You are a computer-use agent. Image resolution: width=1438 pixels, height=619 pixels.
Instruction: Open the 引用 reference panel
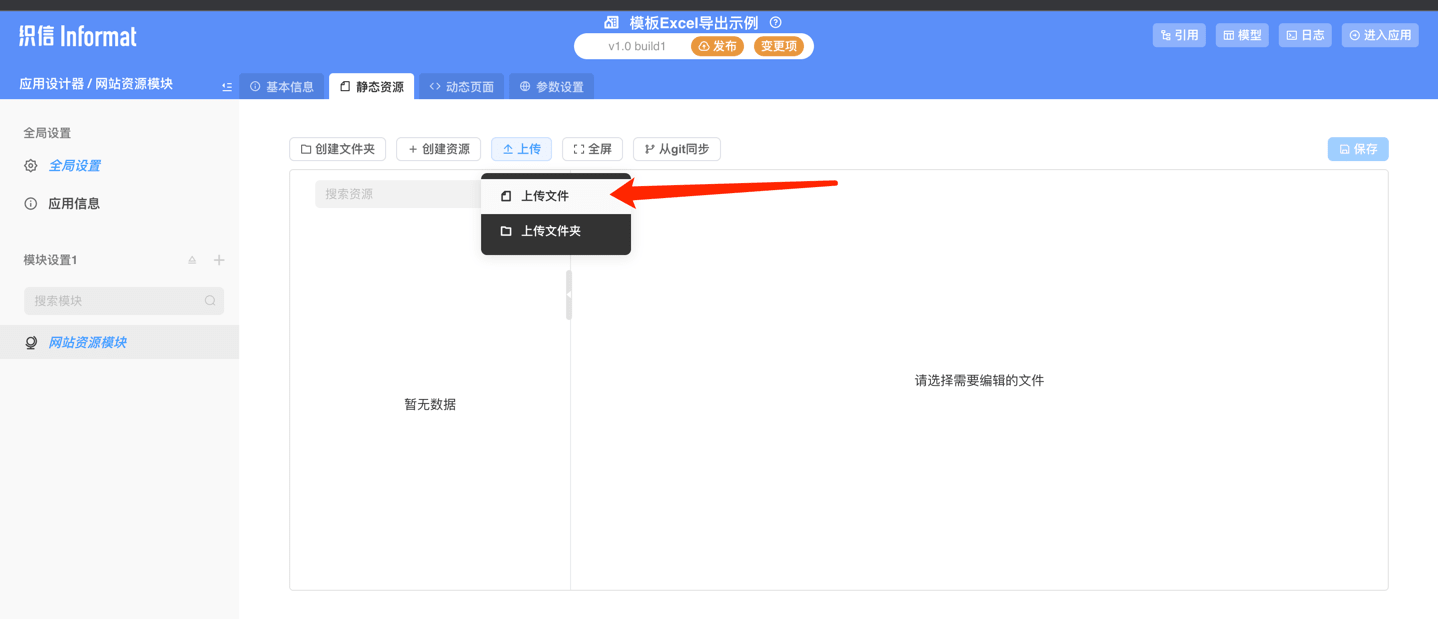tap(1178, 34)
